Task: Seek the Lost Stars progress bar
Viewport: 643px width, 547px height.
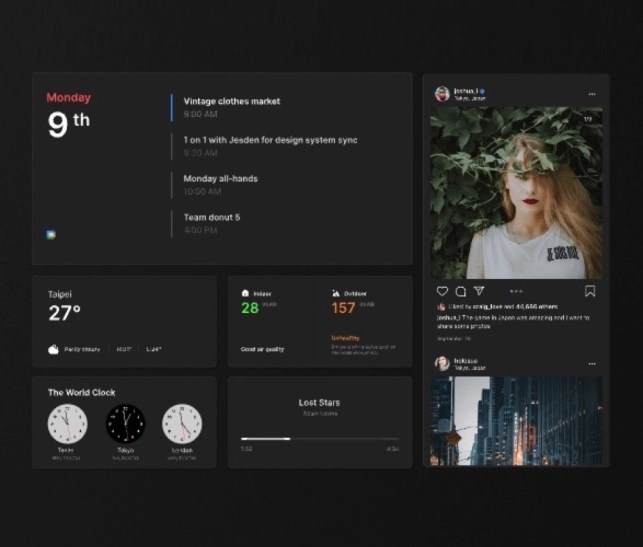Action: (x=320, y=439)
